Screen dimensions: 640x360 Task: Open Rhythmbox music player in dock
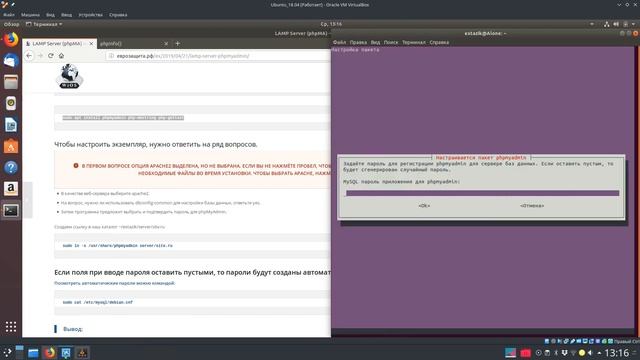[x=11, y=103]
